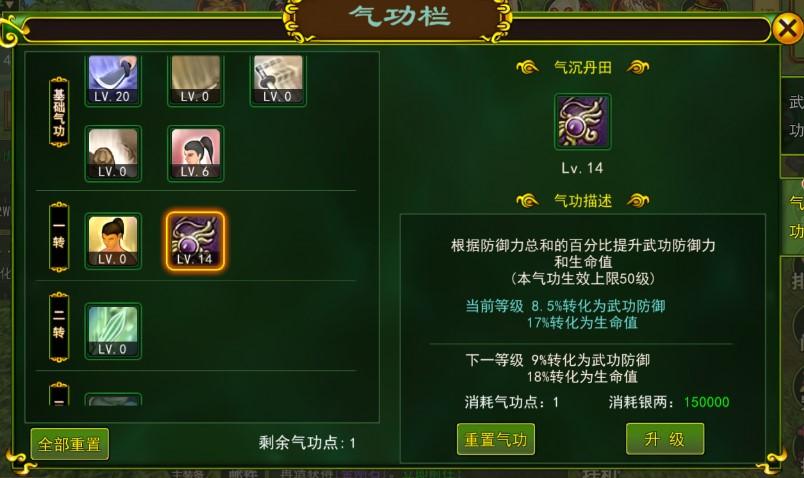Select the partially visible skill icon at the bottom of the list
This screenshot has height=478, width=804.
point(113,399)
